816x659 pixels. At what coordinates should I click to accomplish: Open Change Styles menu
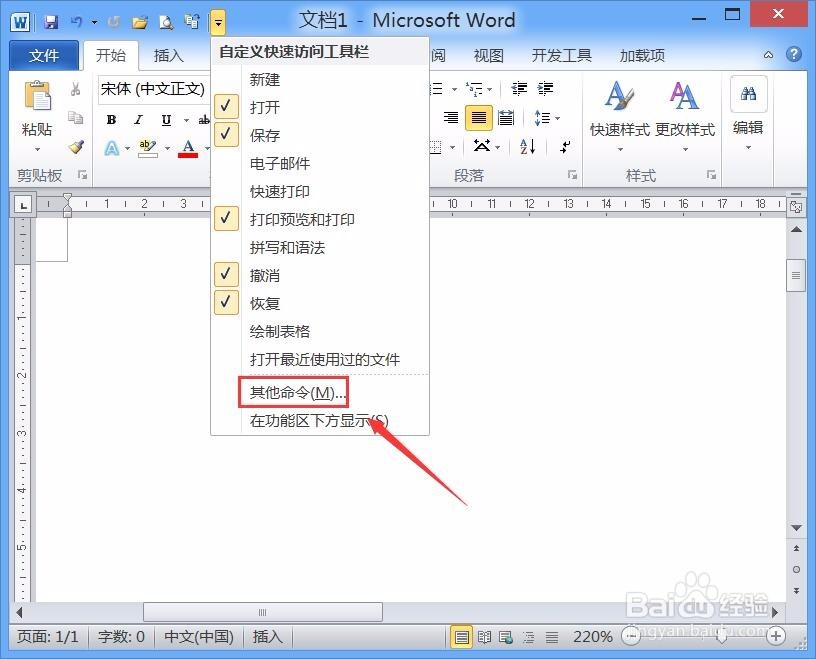point(685,116)
